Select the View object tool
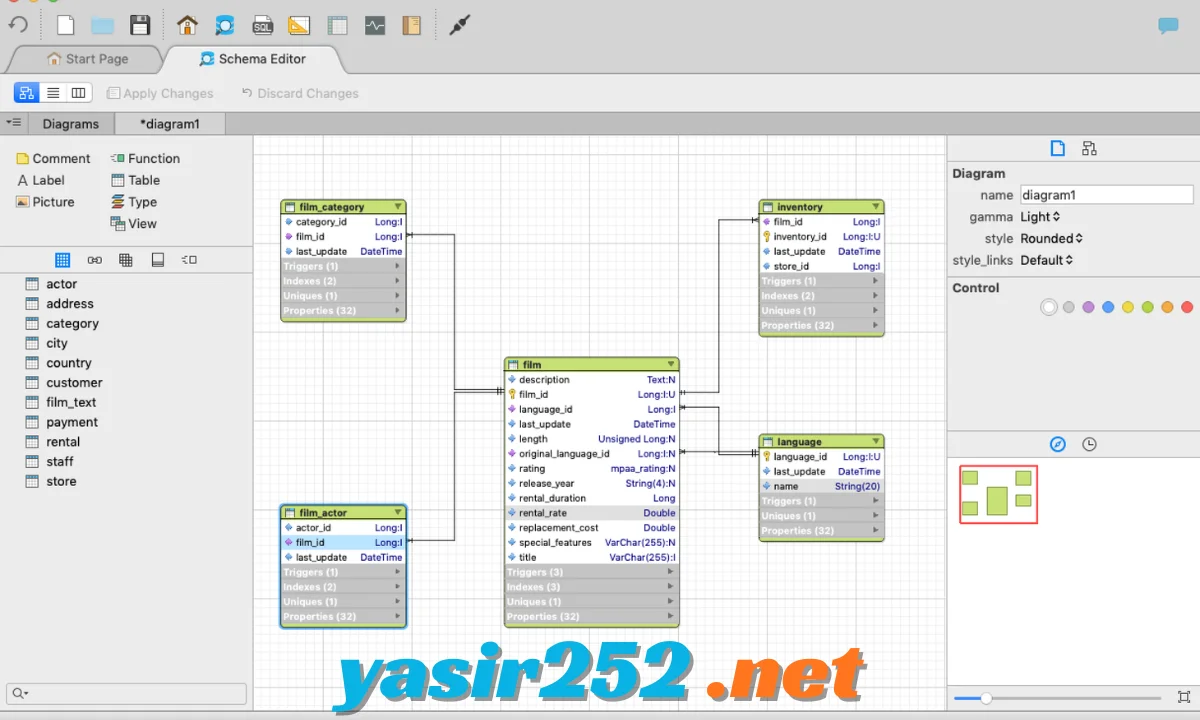 click(134, 224)
